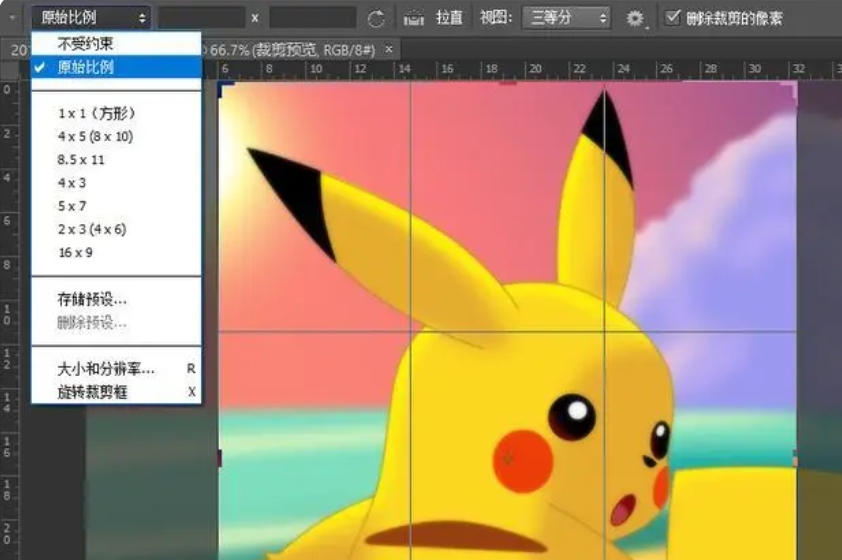Swap width and height with the x button
This screenshot has width=842, height=560.
(255, 18)
